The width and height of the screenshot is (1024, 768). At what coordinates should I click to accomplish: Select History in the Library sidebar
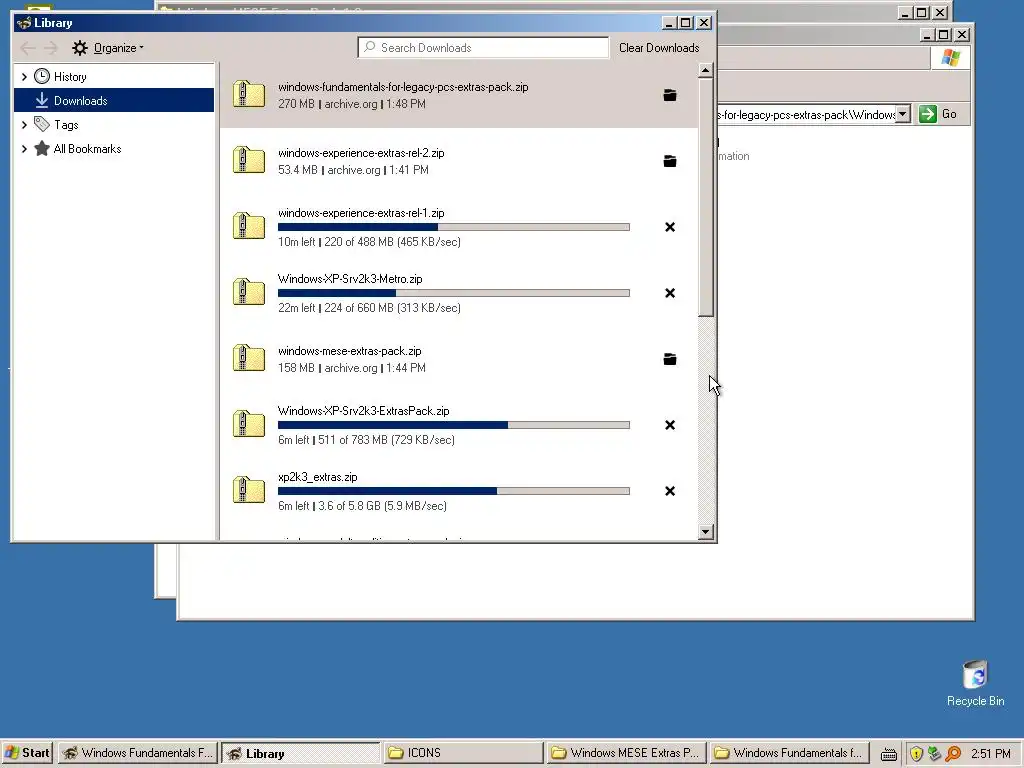click(70, 77)
